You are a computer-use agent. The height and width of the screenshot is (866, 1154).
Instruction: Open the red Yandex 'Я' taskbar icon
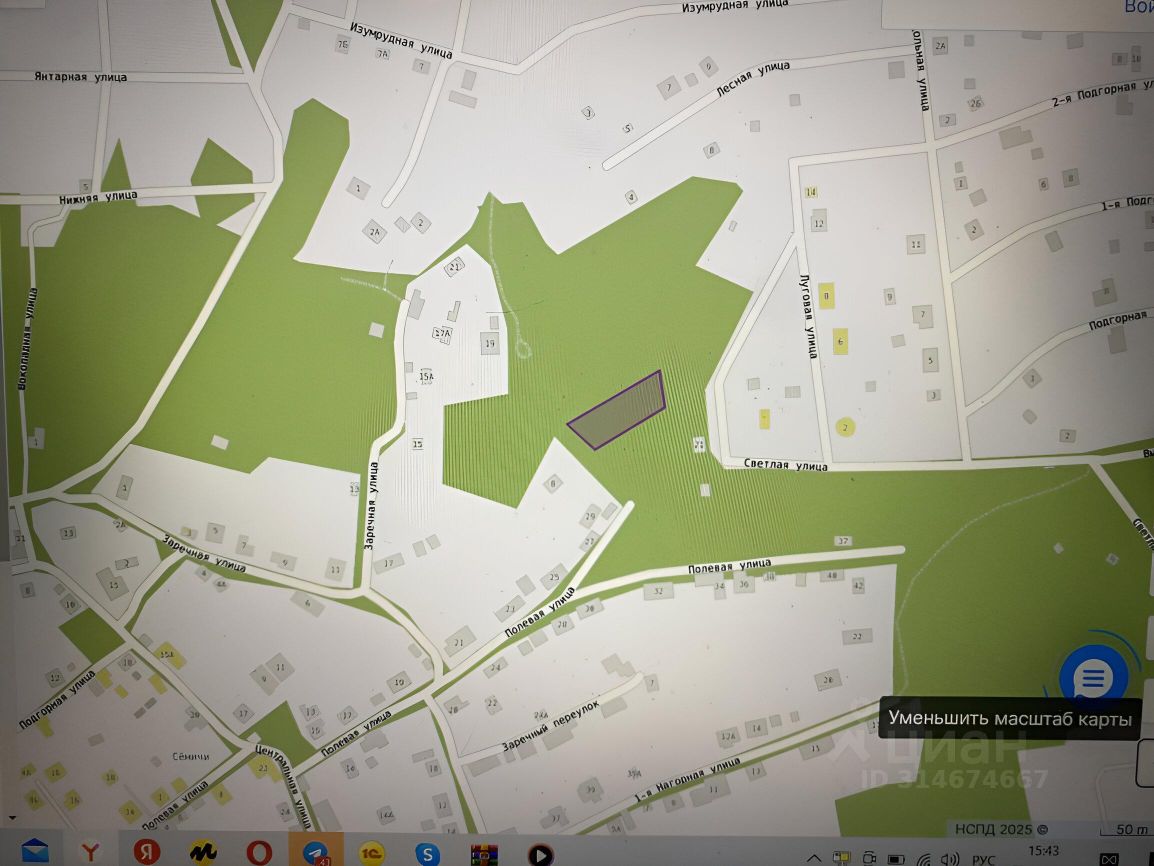146,852
